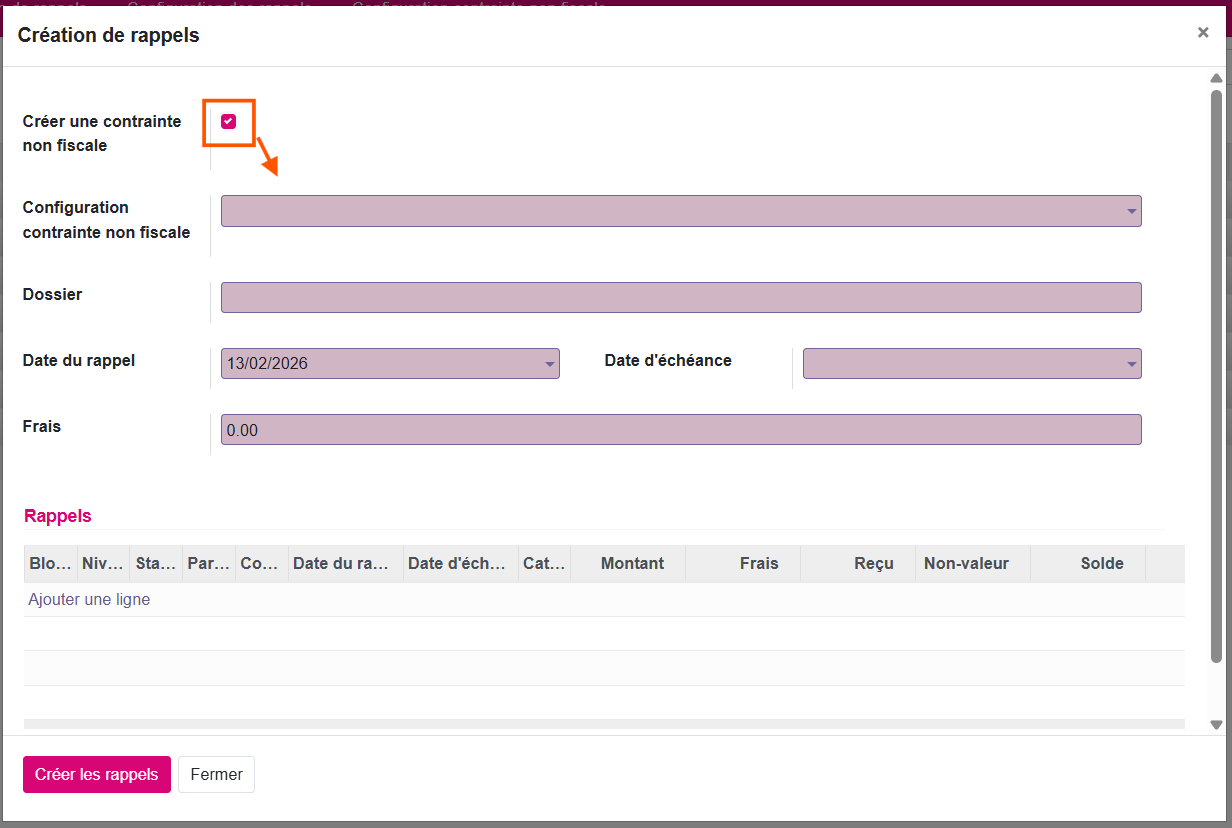Sort table by Frais column header
Screen dimensions: 1232x828
click(x=758, y=564)
